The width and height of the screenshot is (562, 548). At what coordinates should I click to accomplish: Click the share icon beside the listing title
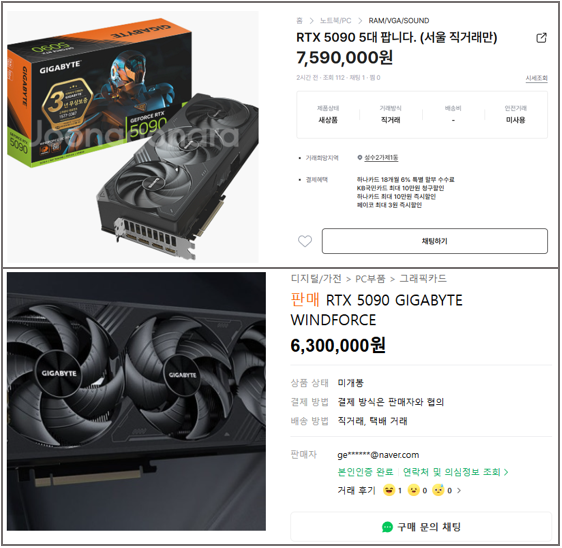(x=542, y=38)
